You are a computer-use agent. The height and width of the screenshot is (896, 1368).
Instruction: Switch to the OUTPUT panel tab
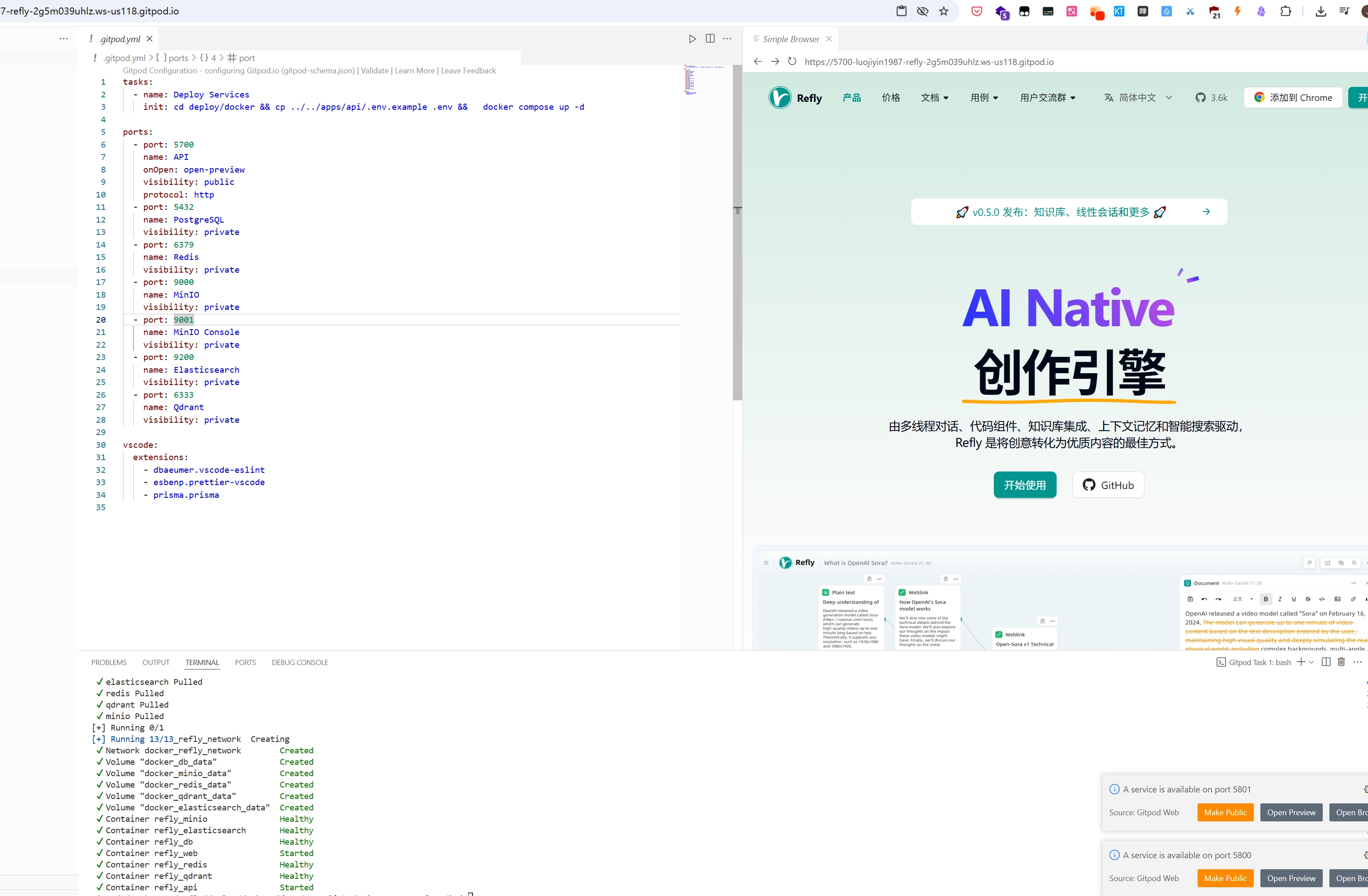(156, 662)
